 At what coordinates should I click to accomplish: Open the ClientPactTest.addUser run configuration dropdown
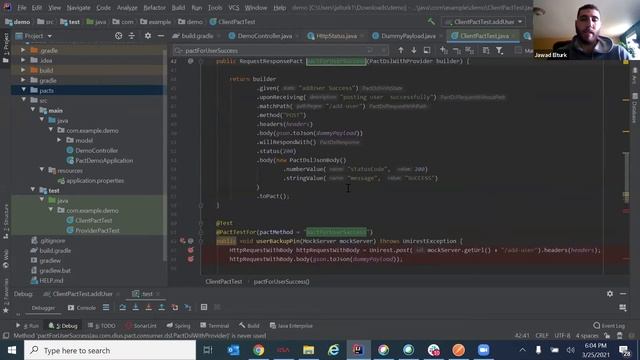[484, 22]
